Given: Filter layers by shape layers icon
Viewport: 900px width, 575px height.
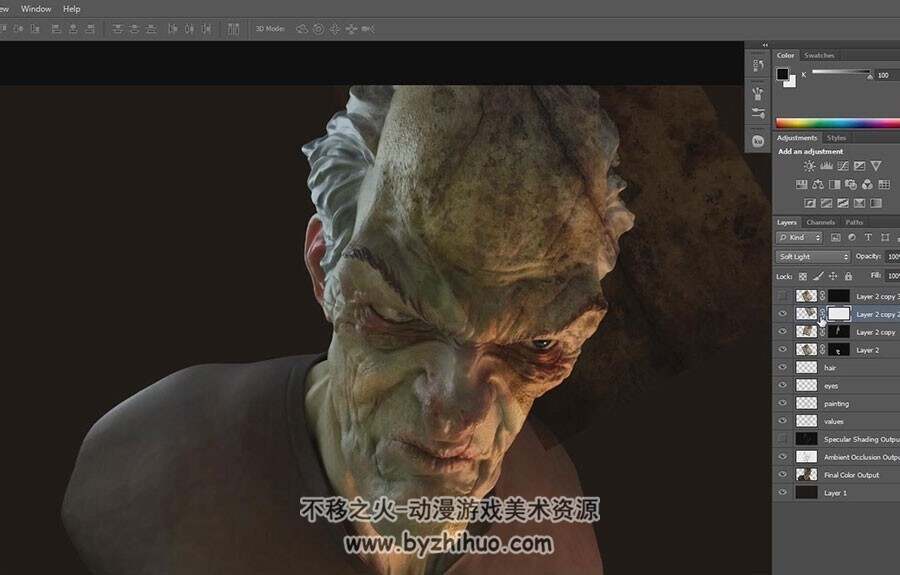Looking at the screenshot, I should 885,238.
